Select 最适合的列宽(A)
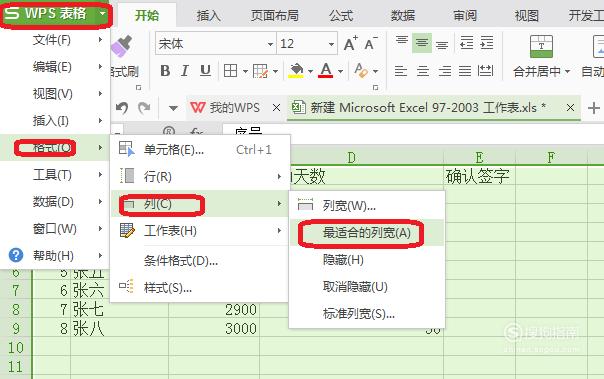The image size is (604, 379). click(x=367, y=233)
